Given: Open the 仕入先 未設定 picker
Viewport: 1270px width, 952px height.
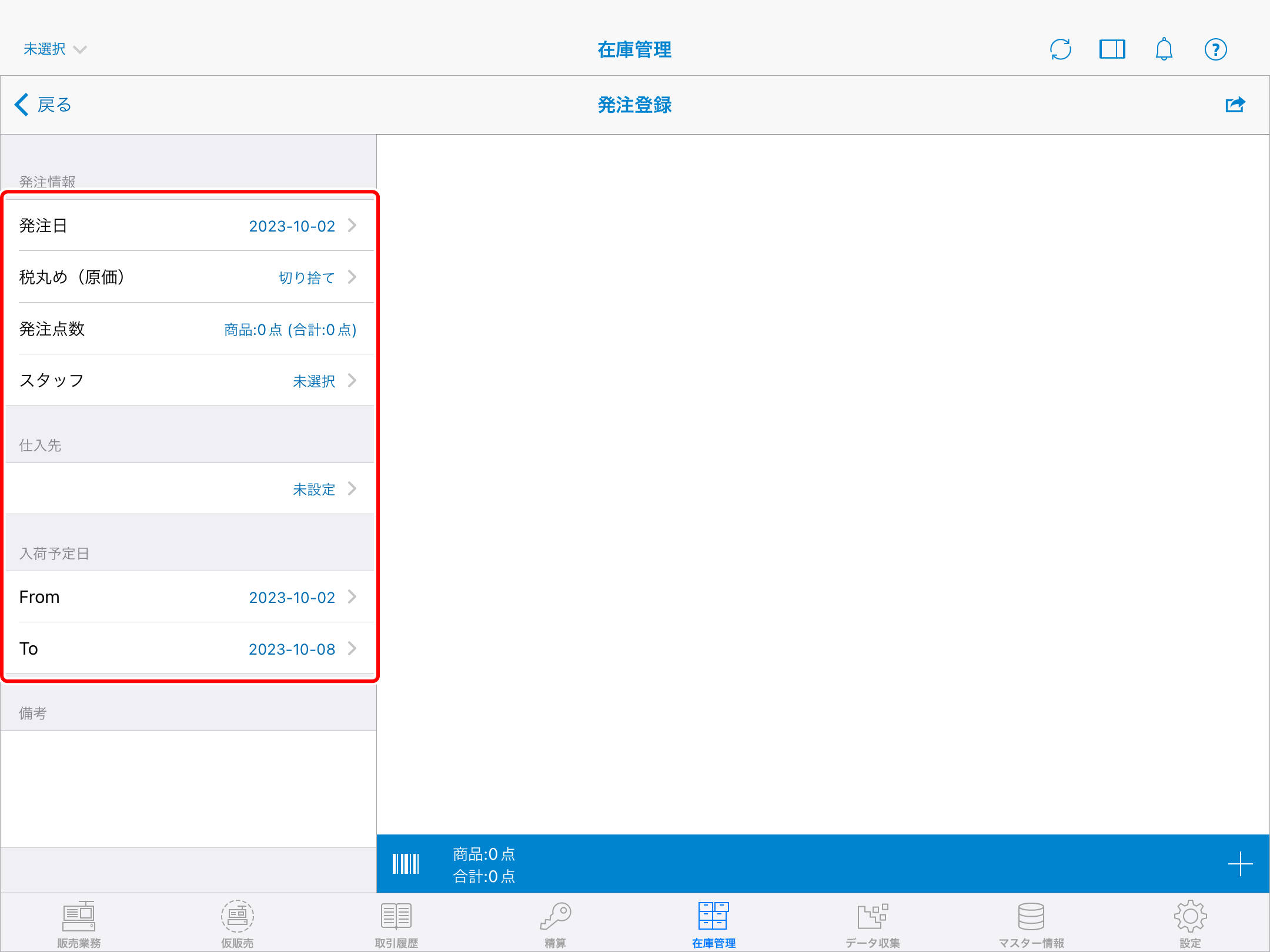Looking at the screenshot, I should pyautogui.click(x=188, y=488).
